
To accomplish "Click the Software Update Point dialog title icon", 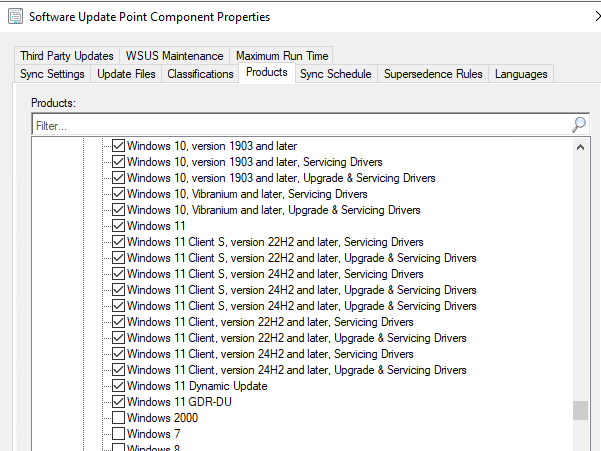I will (15, 16).
